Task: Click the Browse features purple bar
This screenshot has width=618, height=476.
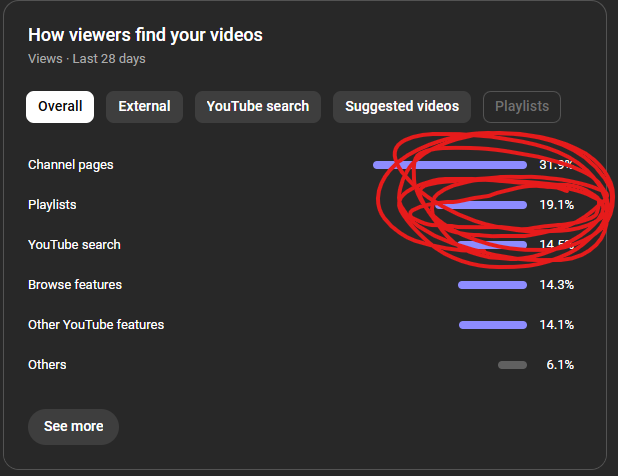Action: coord(492,285)
